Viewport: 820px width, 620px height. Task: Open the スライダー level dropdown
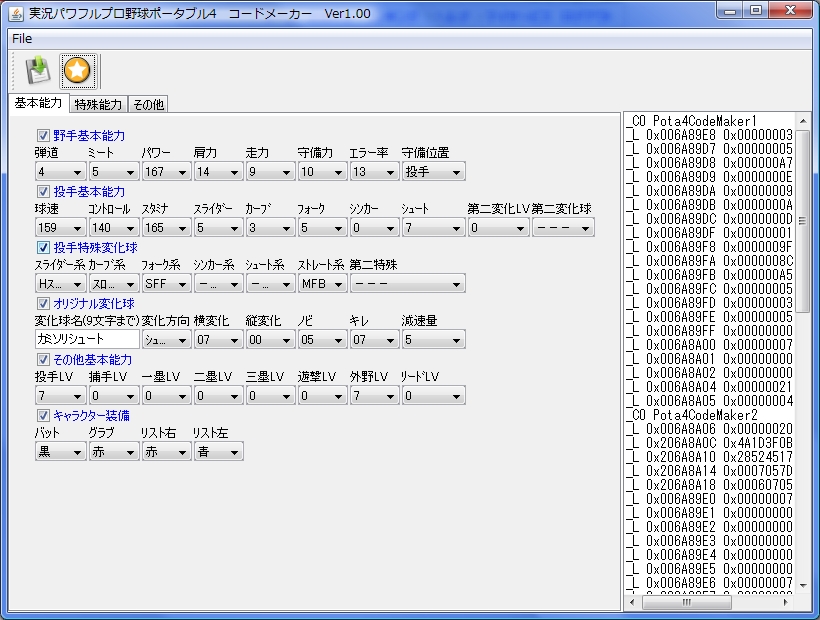tap(218, 227)
